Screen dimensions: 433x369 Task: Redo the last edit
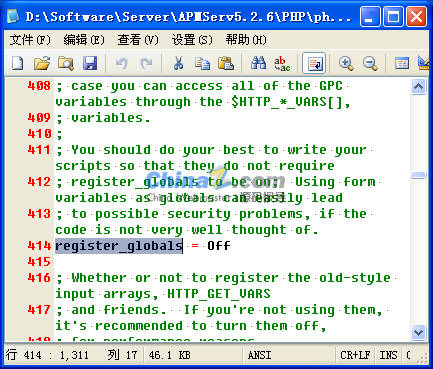coord(146,63)
